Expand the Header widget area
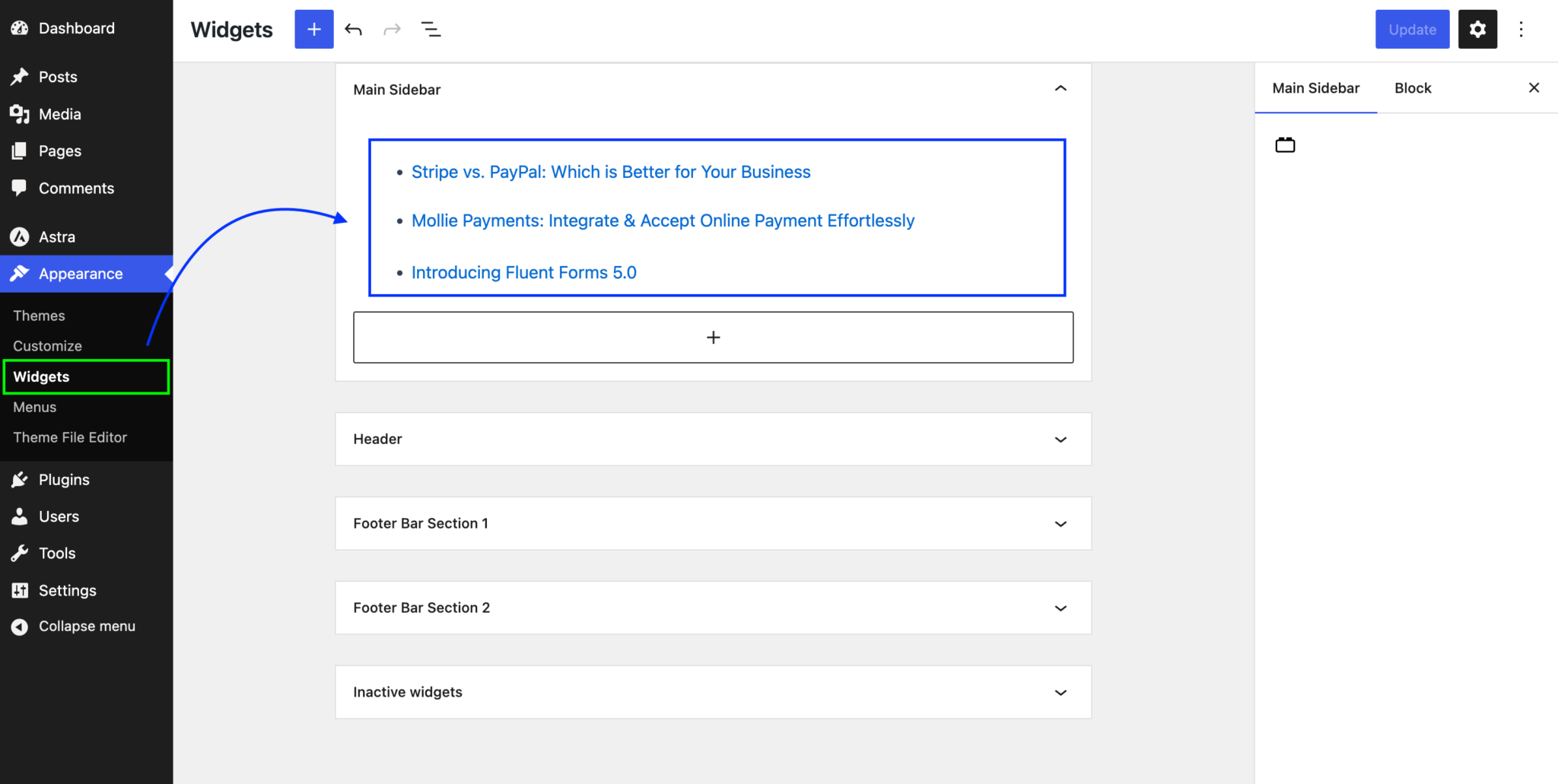Viewport: 1558px width, 784px height. pos(1060,440)
